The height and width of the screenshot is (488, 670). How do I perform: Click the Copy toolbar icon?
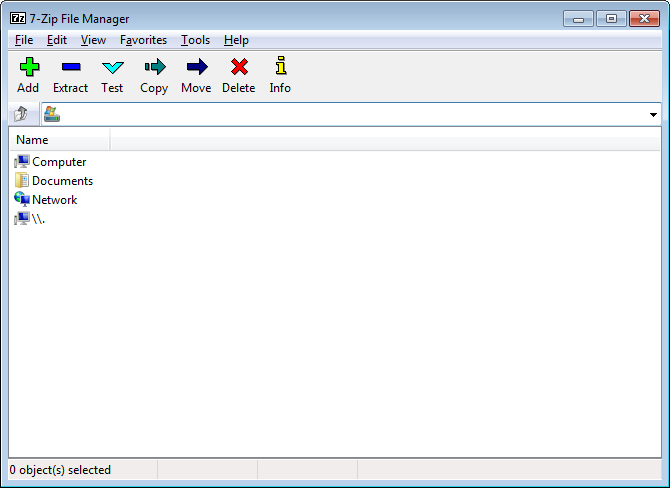tap(154, 68)
